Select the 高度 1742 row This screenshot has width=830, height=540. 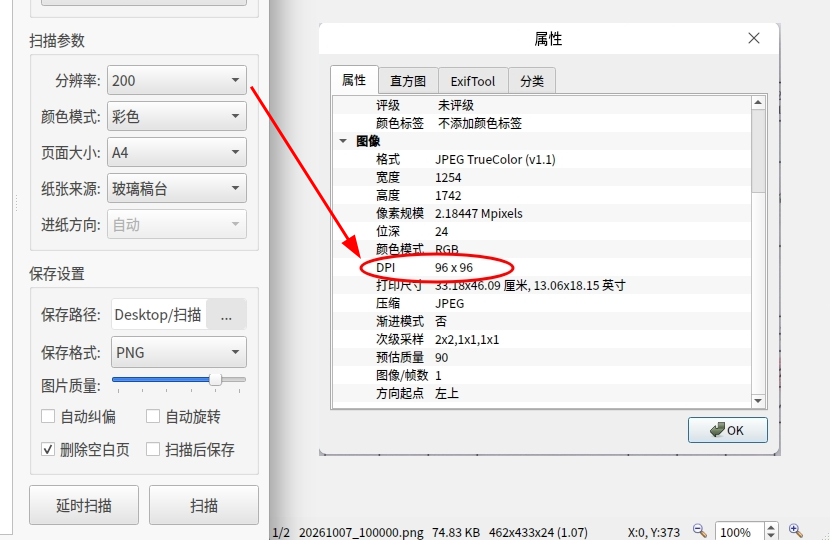click(542, 195)
